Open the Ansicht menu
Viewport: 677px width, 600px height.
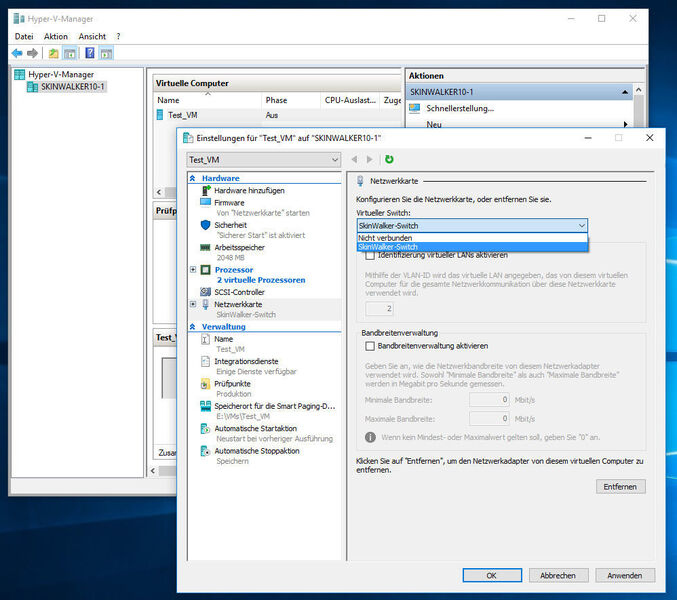(x=92, y=37)
